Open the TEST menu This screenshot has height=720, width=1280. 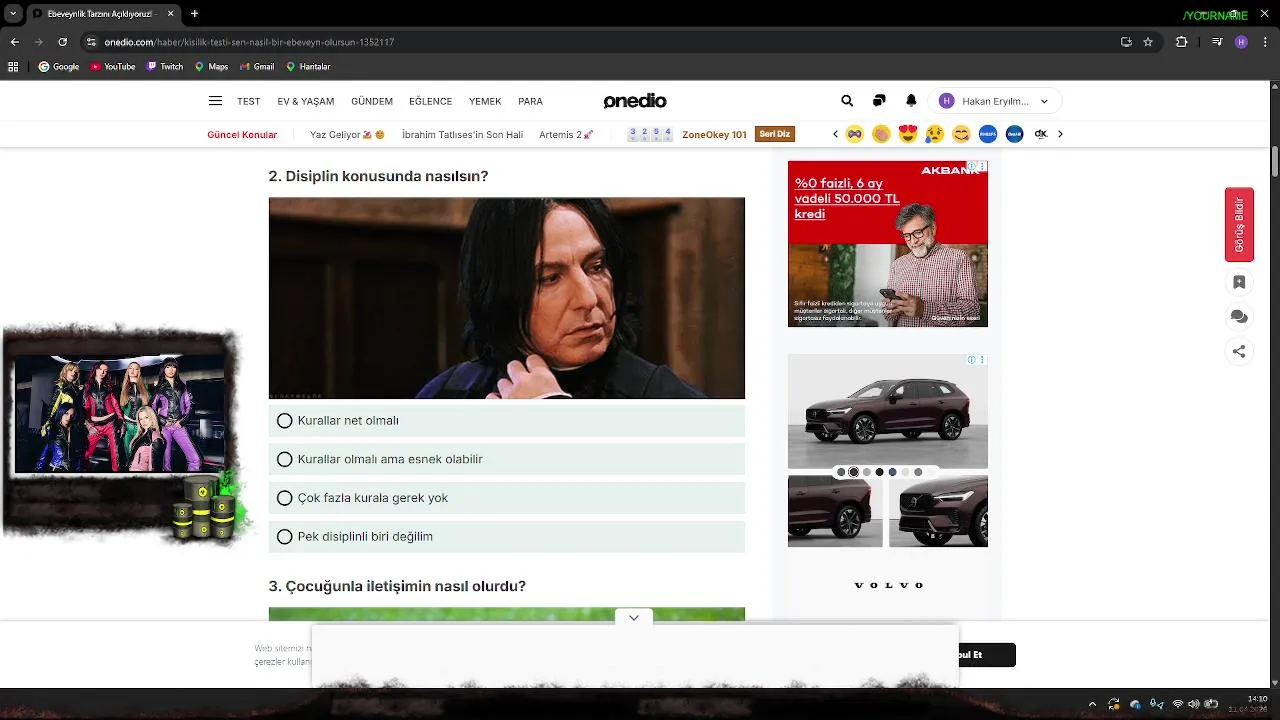[249, 101]
